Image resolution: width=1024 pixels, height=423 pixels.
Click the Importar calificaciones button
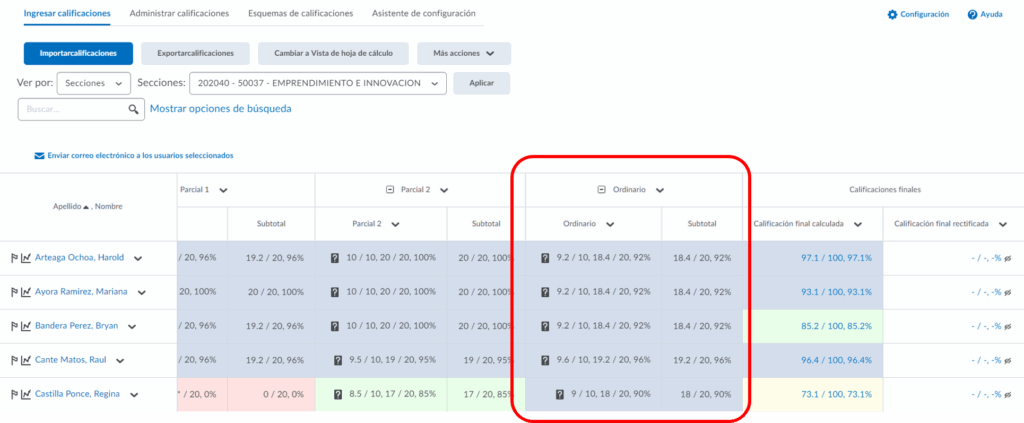pos(77,53)
